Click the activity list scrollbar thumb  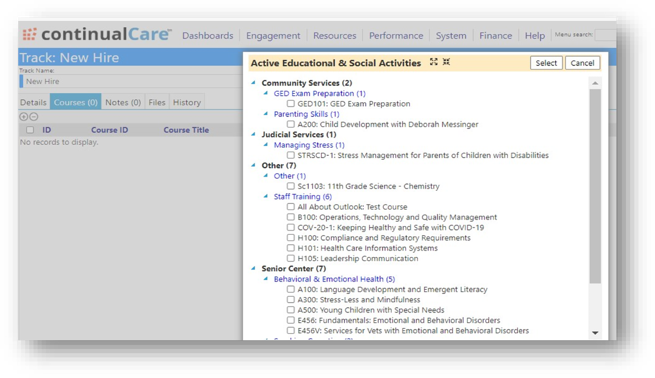tap(595, 186)
